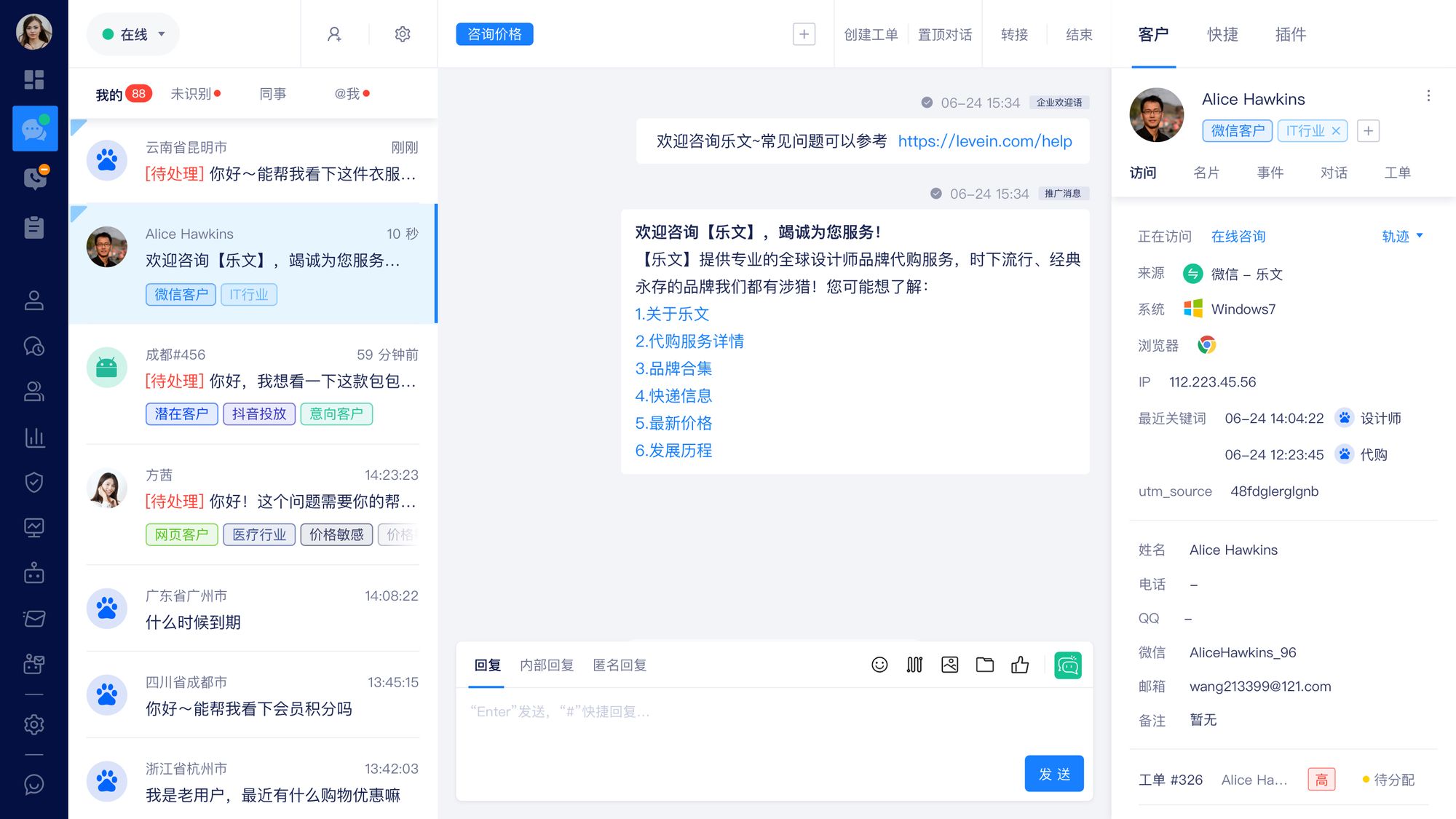The width and height of the screenshot is (1456, 819).
Task: Open the 云南省昆明市 conversation
Action: tap(253, 161)
